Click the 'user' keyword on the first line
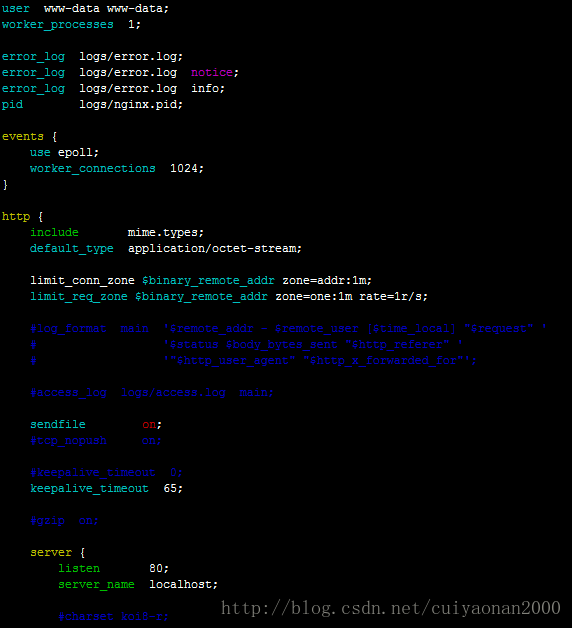This screenshot has width=572, height=628. (16, 8)
